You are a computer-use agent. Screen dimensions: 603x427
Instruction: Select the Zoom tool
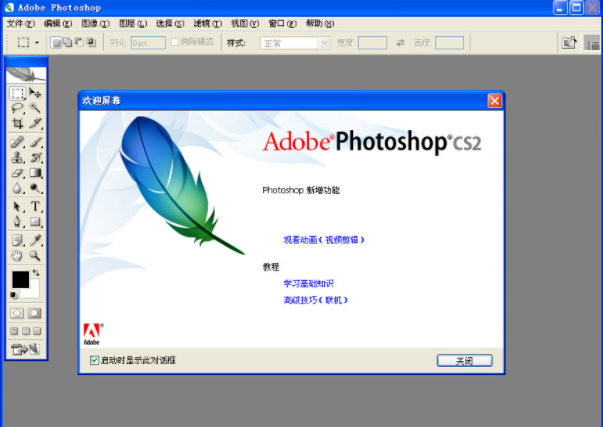point(35,255)
